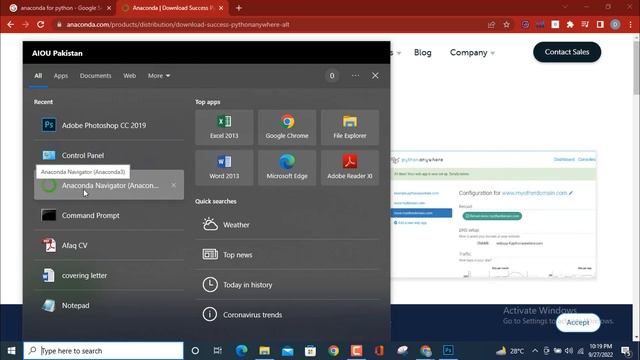Open Task View on the taskbar
This screenshot has height=360, width=640.
[x=218, y=351]
